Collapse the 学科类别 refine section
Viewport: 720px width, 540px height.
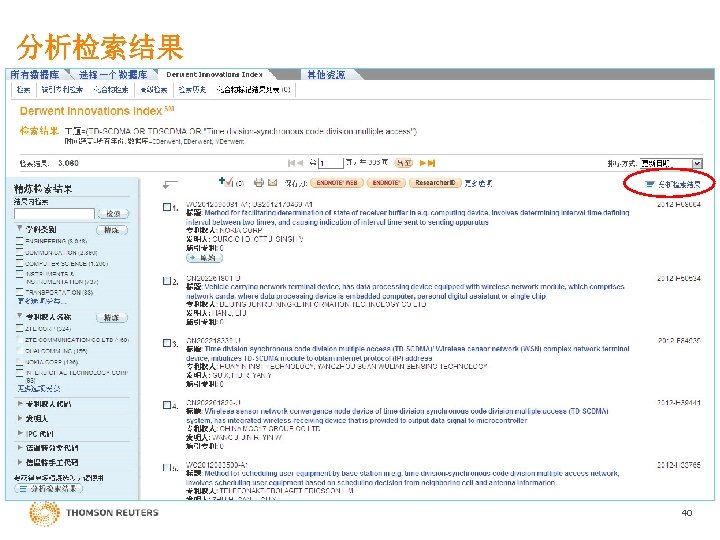[x=20, y=228]
